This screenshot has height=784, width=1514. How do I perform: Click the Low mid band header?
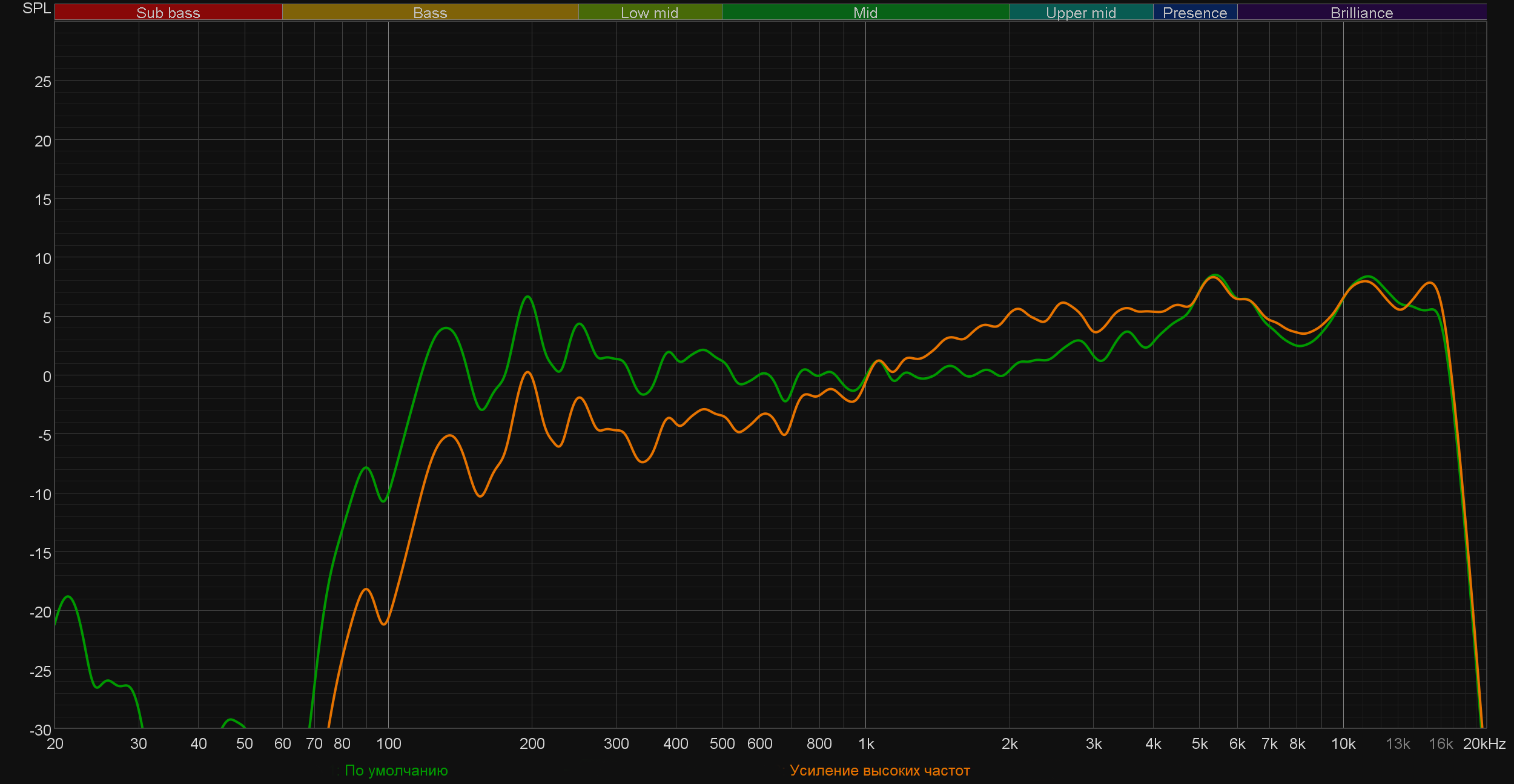[x=649, y=13]
